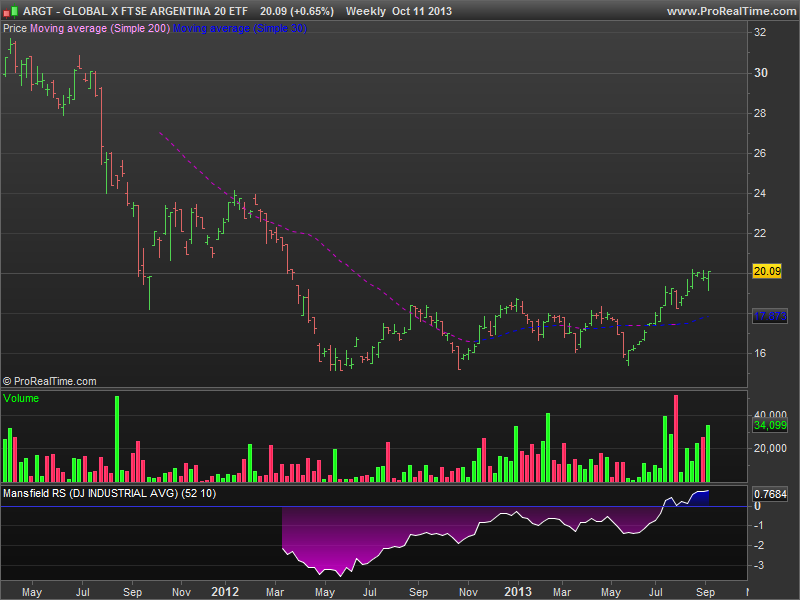Select the Mansfield RS indicator label
The image size is (800, 600).
(109, 493)
